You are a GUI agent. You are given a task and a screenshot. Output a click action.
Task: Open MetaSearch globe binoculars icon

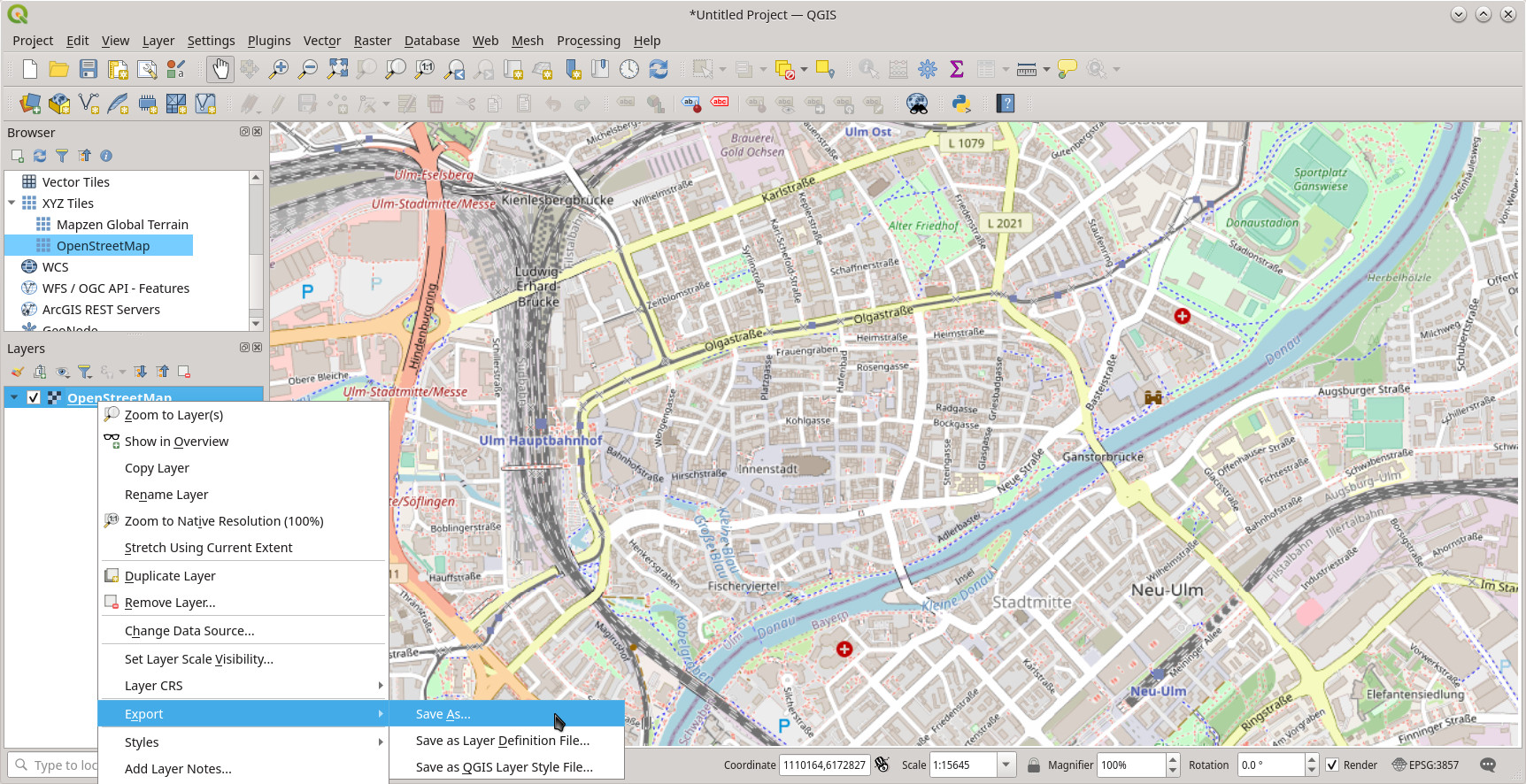(918, 104)
